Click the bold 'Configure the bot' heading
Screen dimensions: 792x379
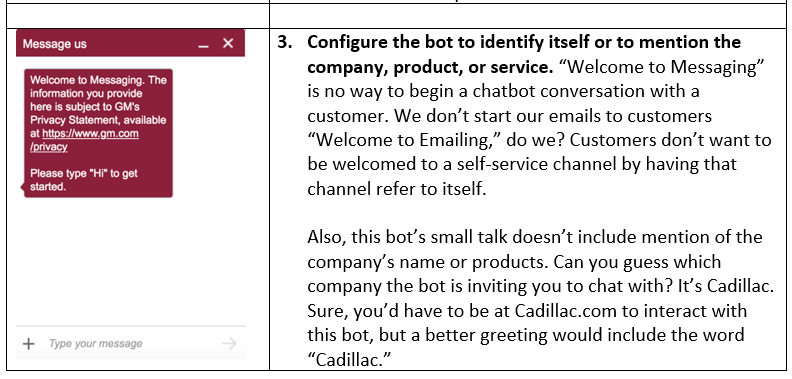click(x=524, y=54)
